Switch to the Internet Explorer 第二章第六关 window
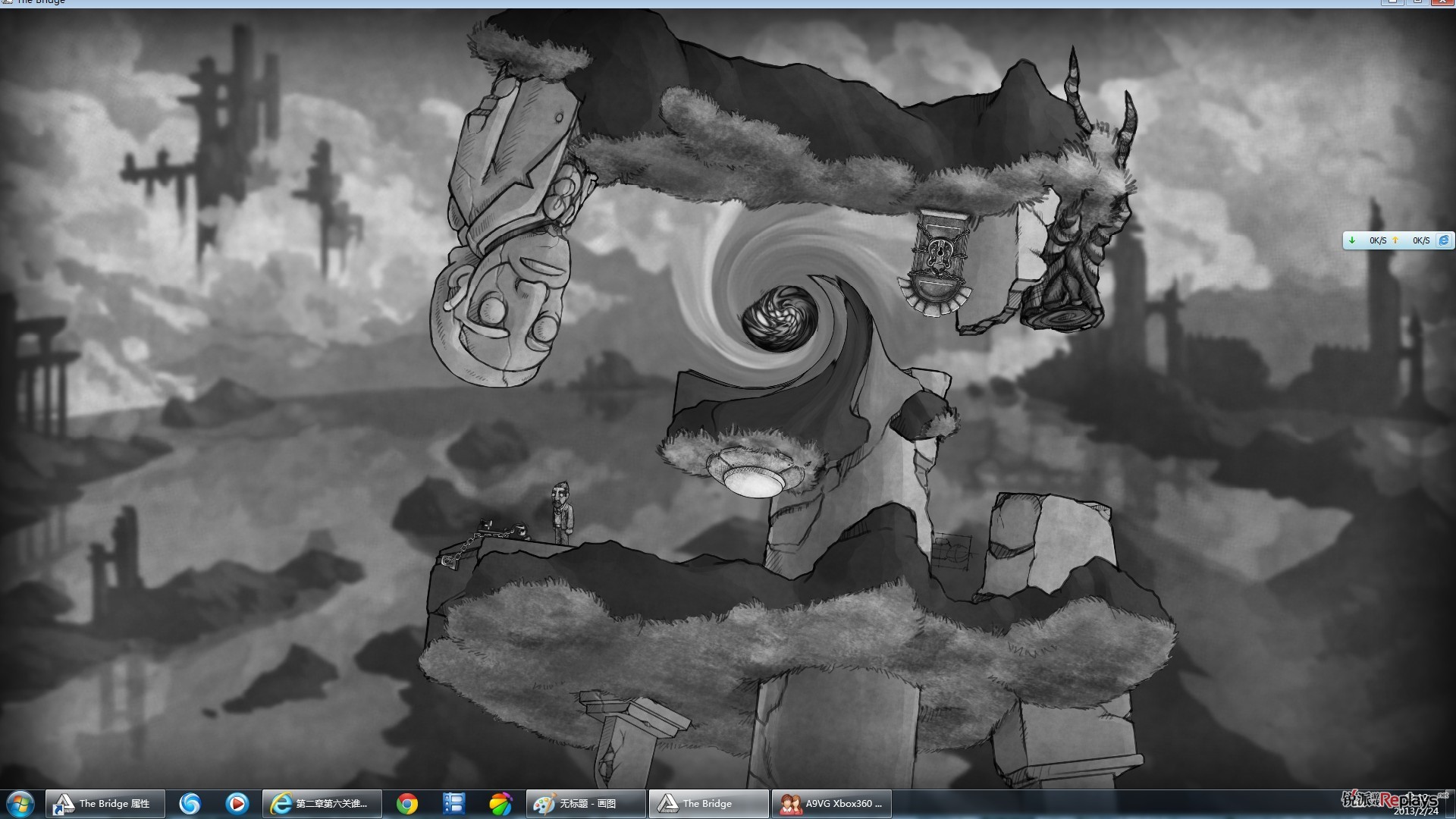The width and height of the screenshot is (1456, 819). tap(322, 804)
